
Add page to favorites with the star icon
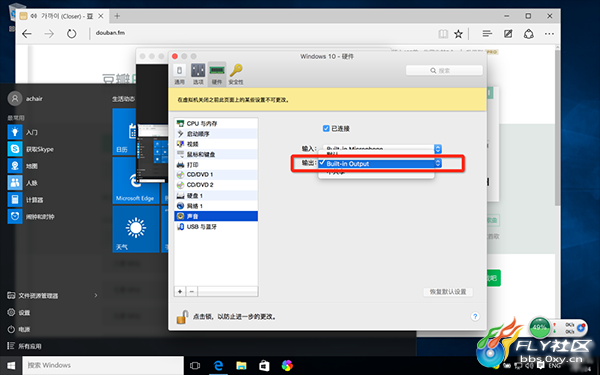[x=458, y=34]
